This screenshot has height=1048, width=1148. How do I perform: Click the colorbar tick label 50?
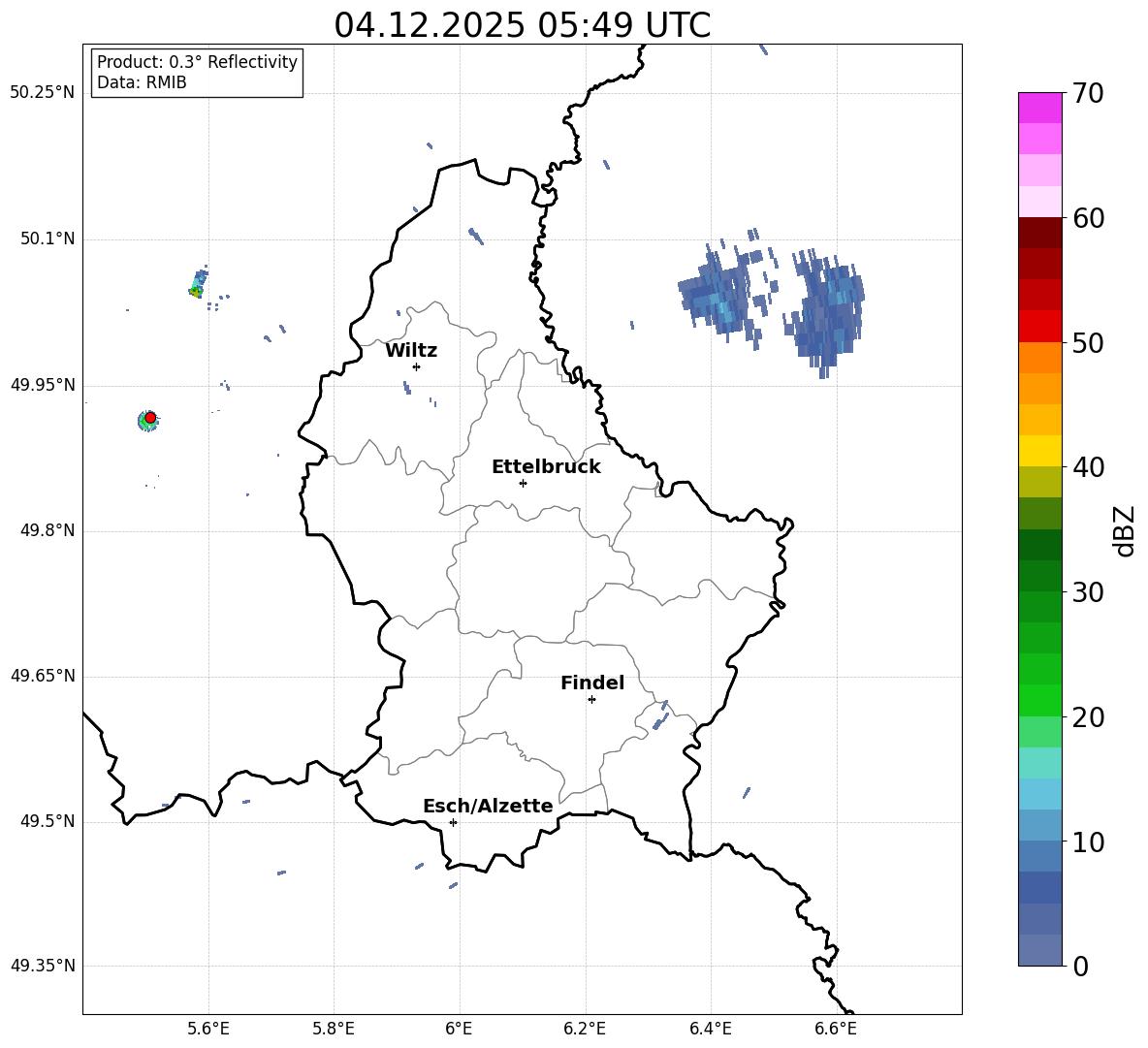pyautogui.click(x=1088, y=343)
